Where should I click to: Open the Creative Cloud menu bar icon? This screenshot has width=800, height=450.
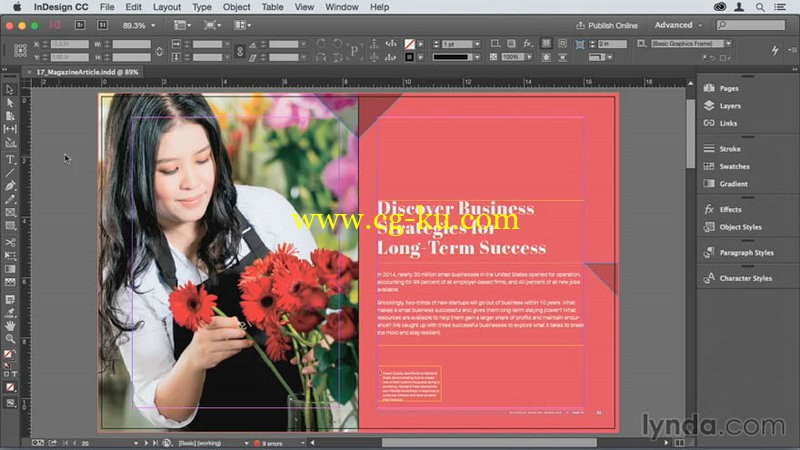click(720, 7)
